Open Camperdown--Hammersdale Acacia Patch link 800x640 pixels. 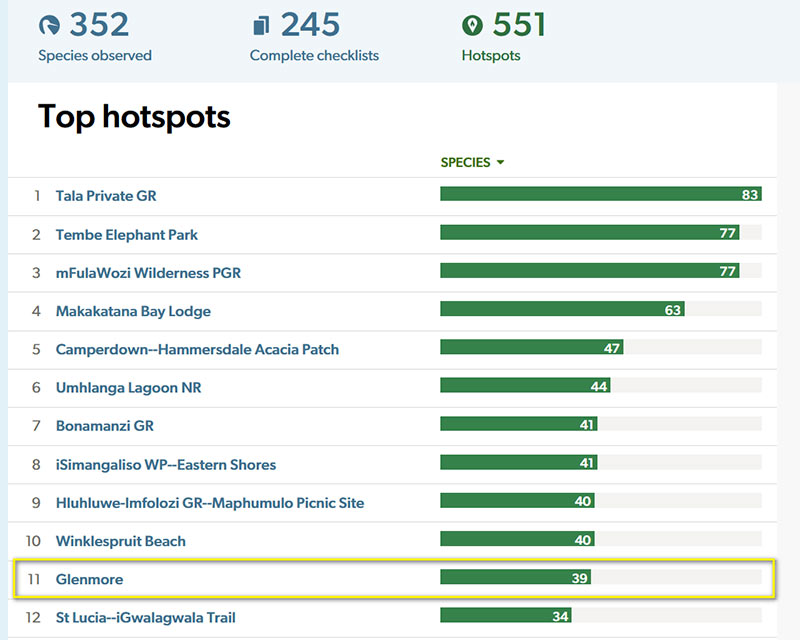pos(197,350)
